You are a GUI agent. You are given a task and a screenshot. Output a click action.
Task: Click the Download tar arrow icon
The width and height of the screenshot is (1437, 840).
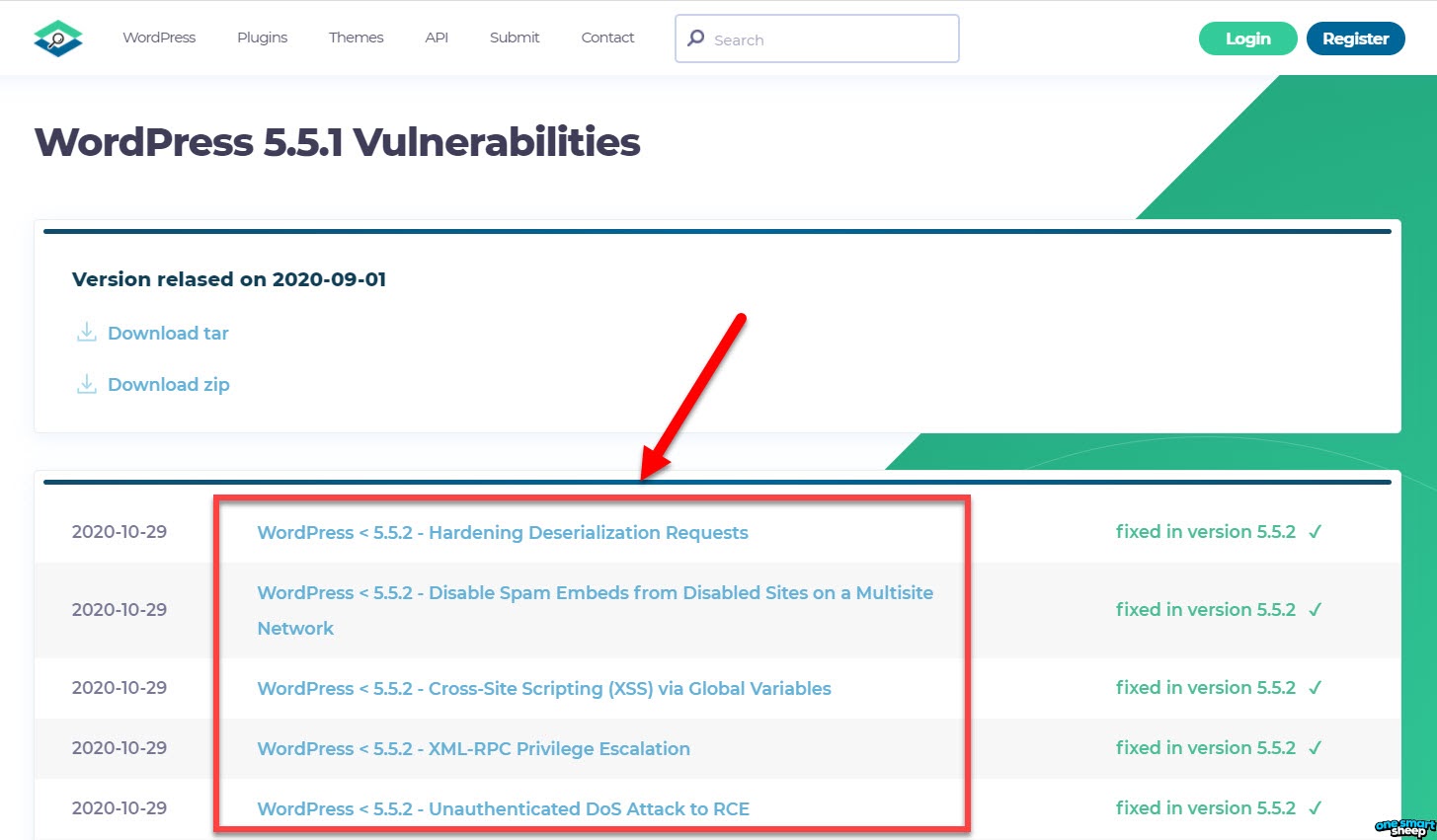click(x=87, y=333)
